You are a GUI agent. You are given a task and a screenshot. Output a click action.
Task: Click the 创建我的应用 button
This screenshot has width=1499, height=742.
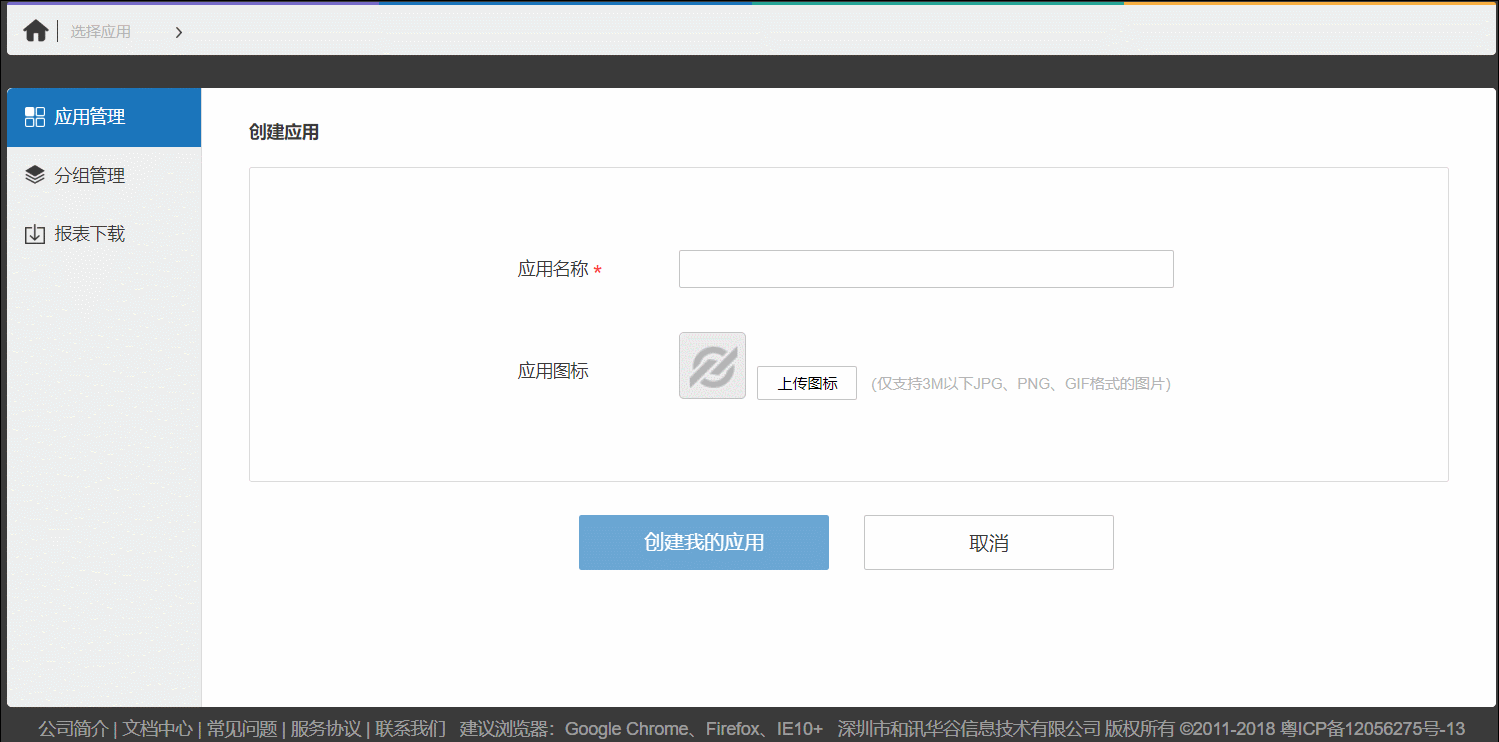point(704,542)
